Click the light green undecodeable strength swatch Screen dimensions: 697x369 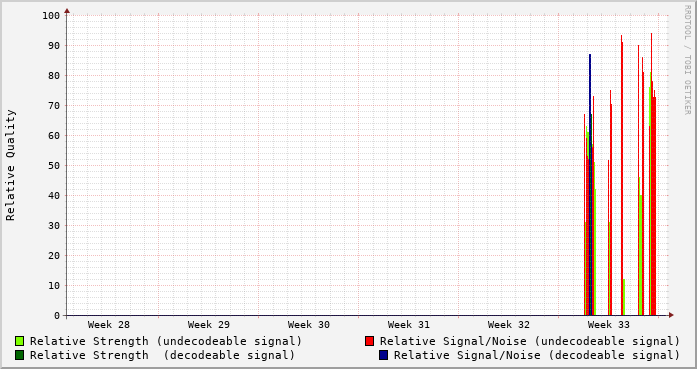(19, 341)
